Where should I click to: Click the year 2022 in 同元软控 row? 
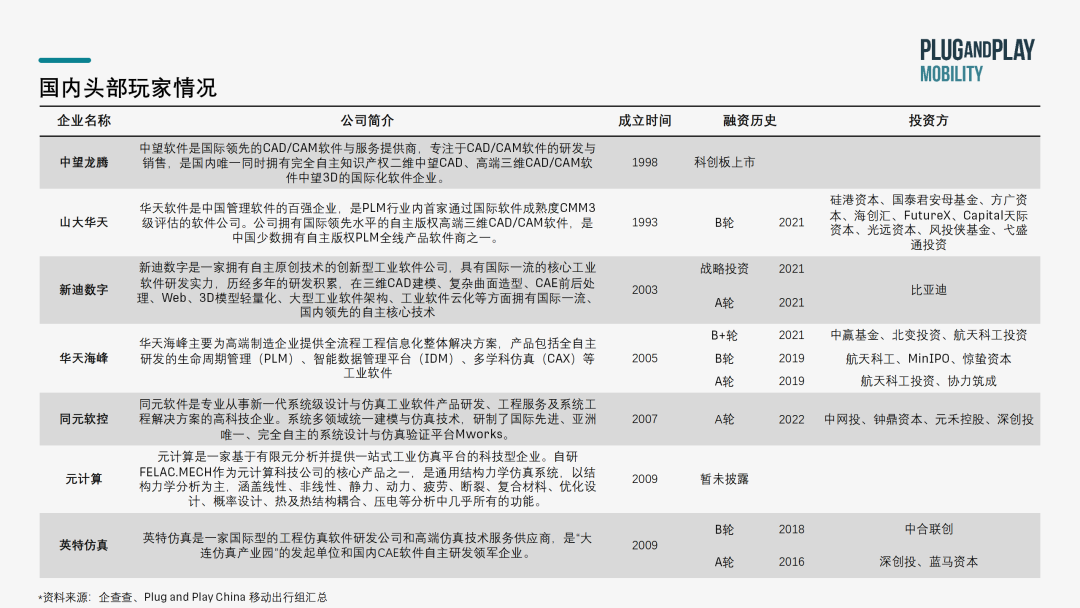(x=791, y=419)
